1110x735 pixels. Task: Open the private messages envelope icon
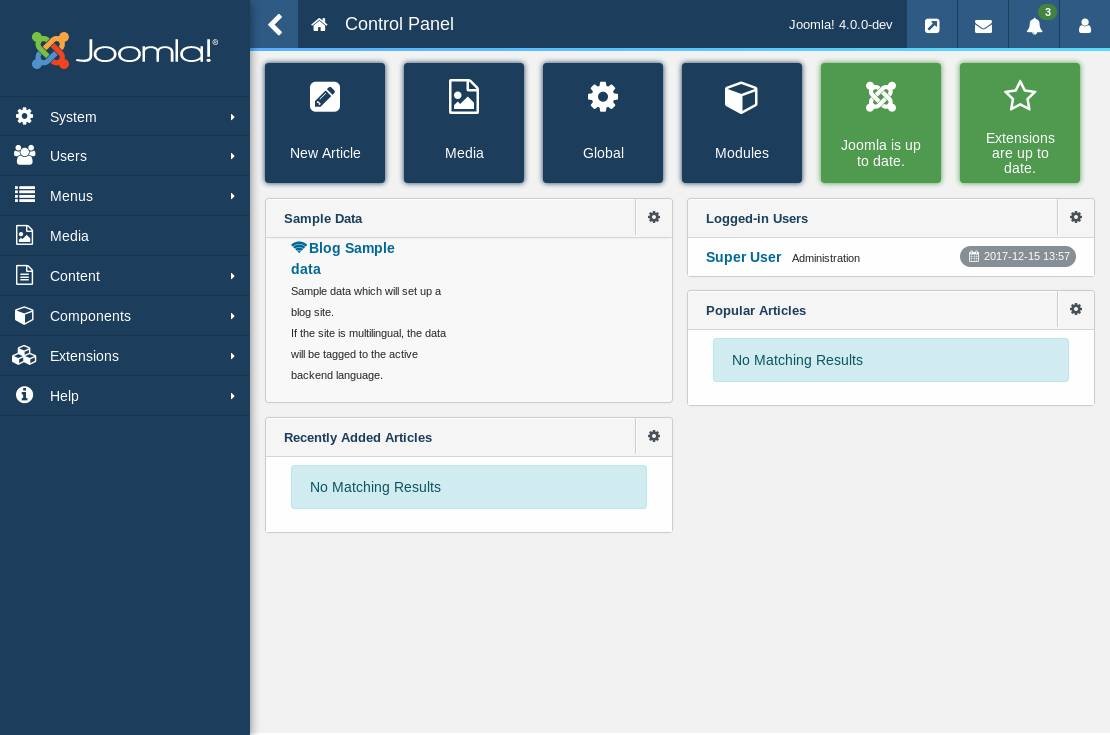pos(983,26)
